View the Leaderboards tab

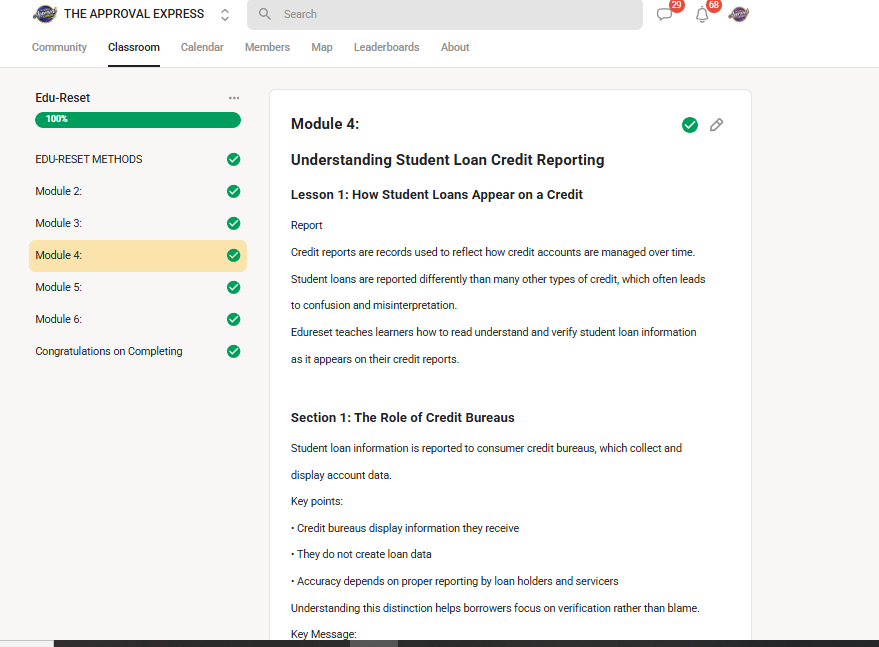click(x=386, y=47)
